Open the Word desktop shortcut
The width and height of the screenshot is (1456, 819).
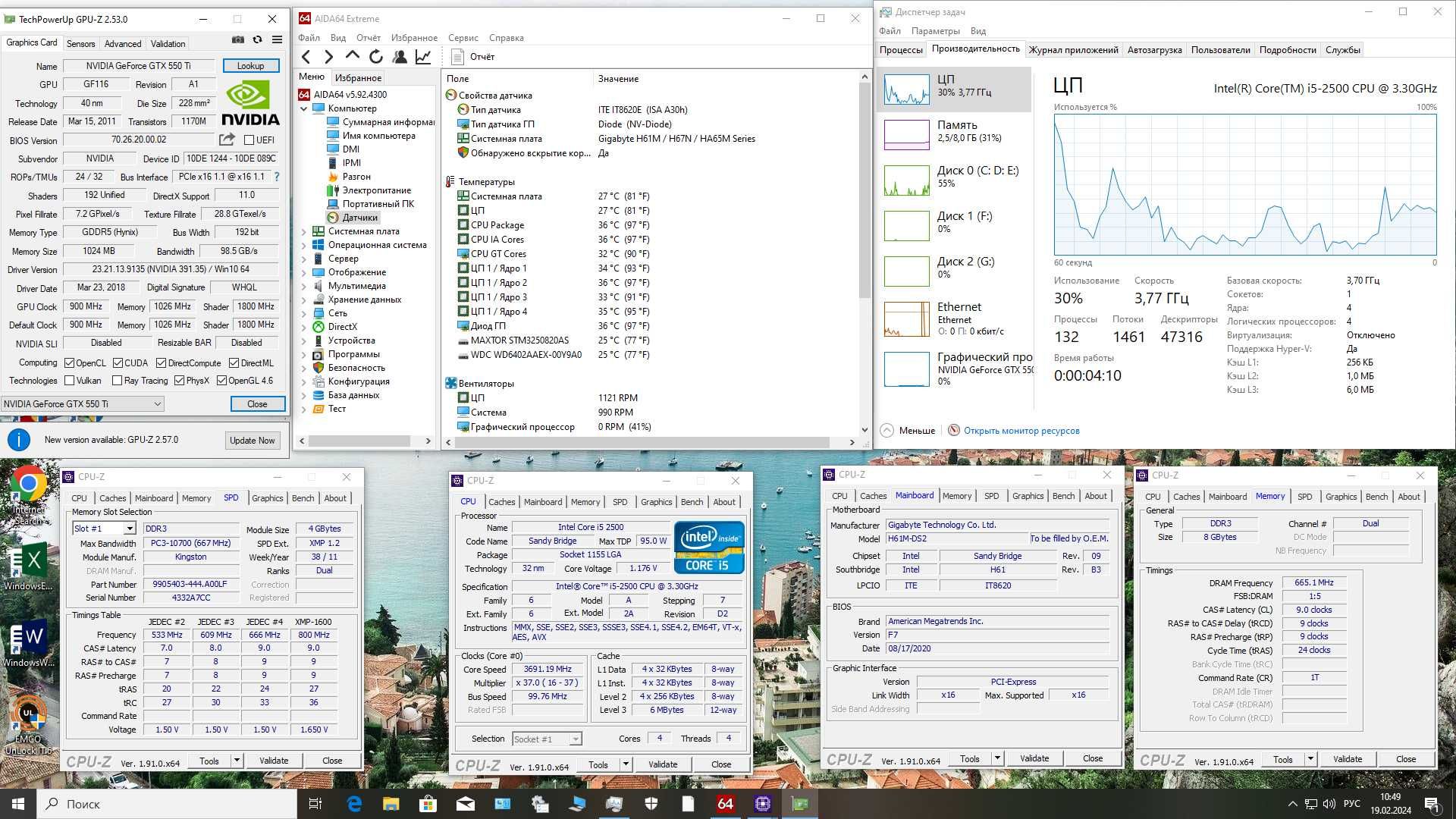(29, 645)
